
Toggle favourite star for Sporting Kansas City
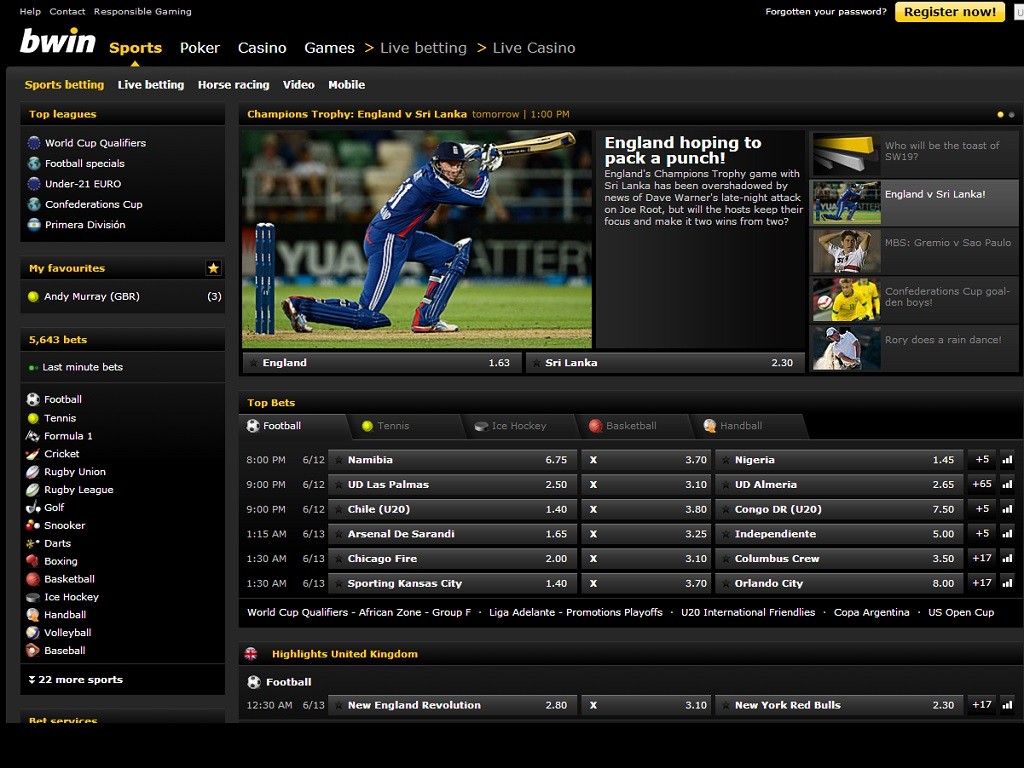338,584
